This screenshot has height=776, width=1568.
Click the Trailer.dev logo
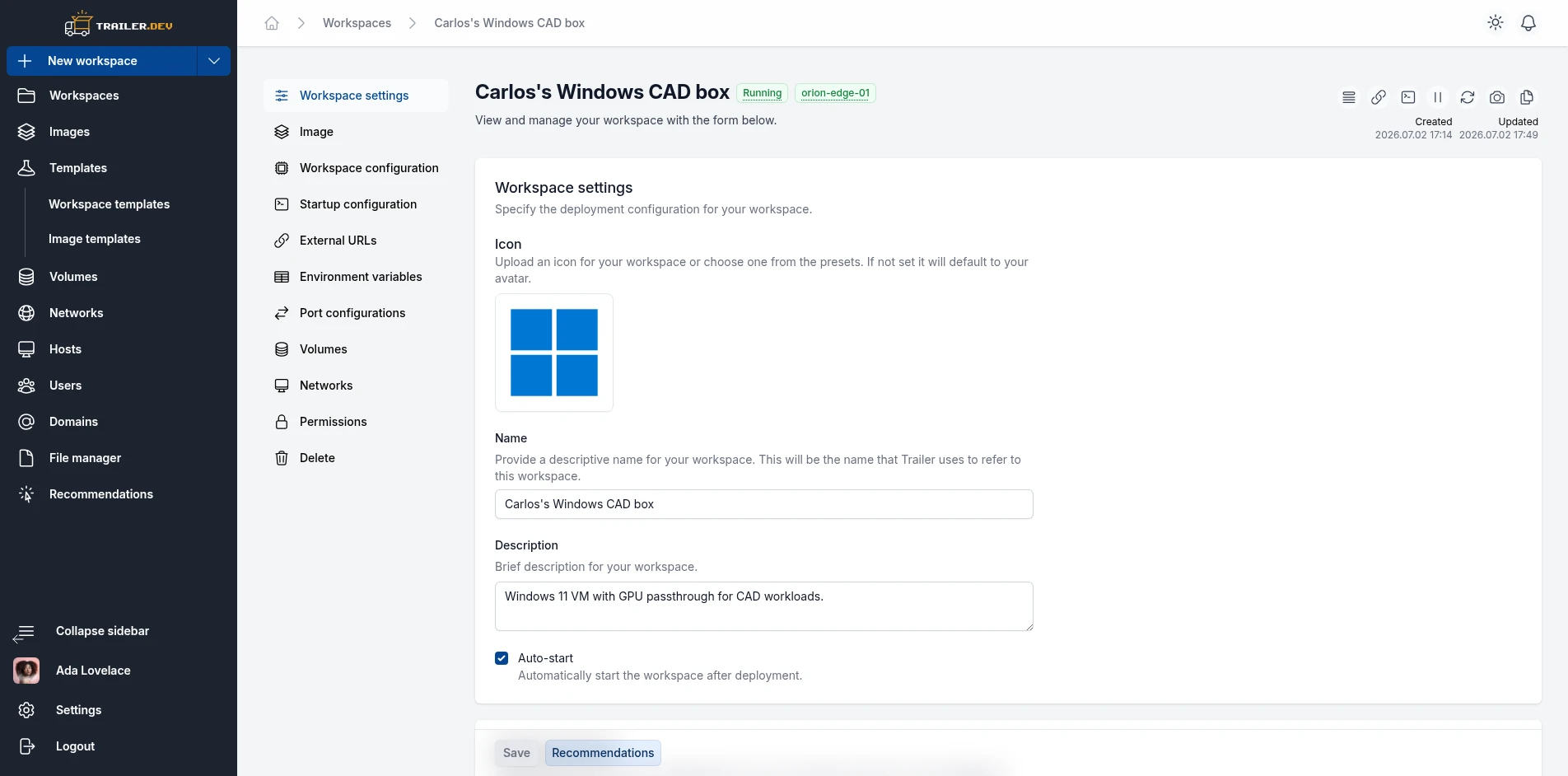pyautogui.click(x=119, y=25)
